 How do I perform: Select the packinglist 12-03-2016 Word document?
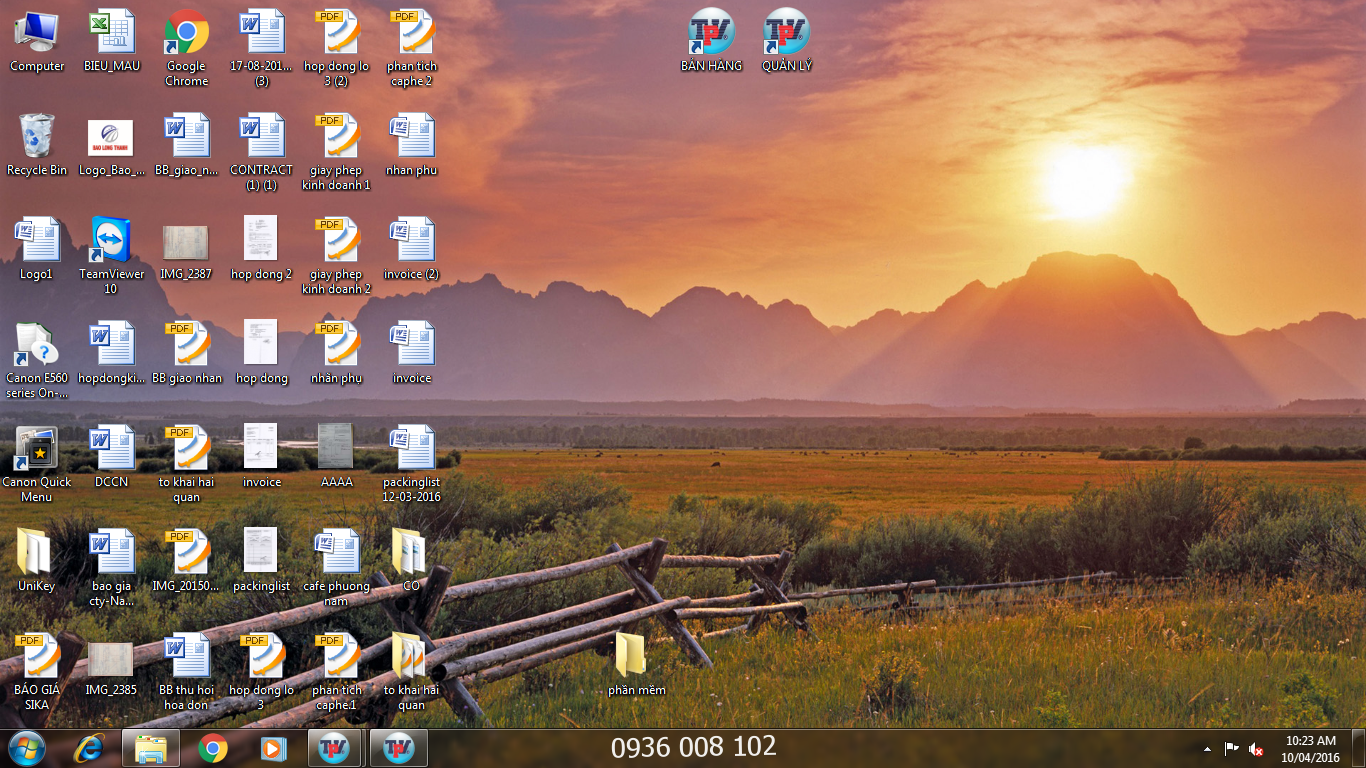click(x=412, y=464)
